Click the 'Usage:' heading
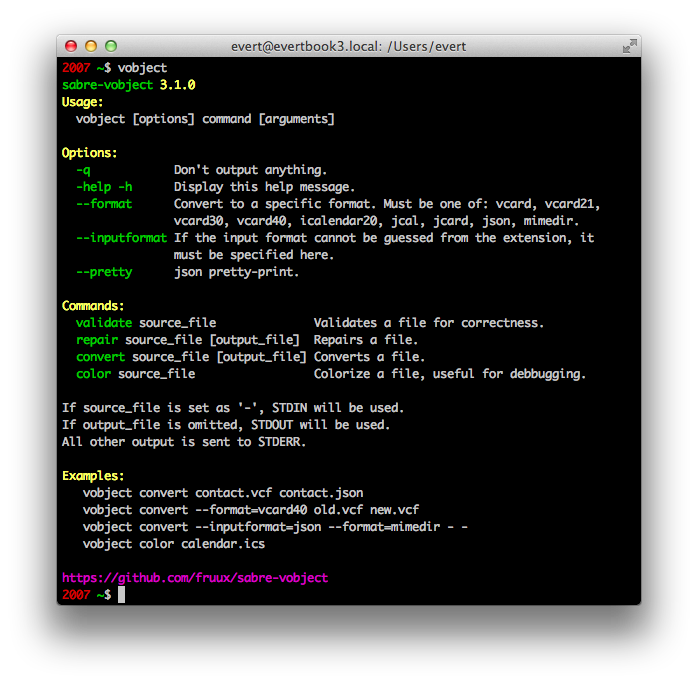698x684 pixels. click(x=82, y=102)
